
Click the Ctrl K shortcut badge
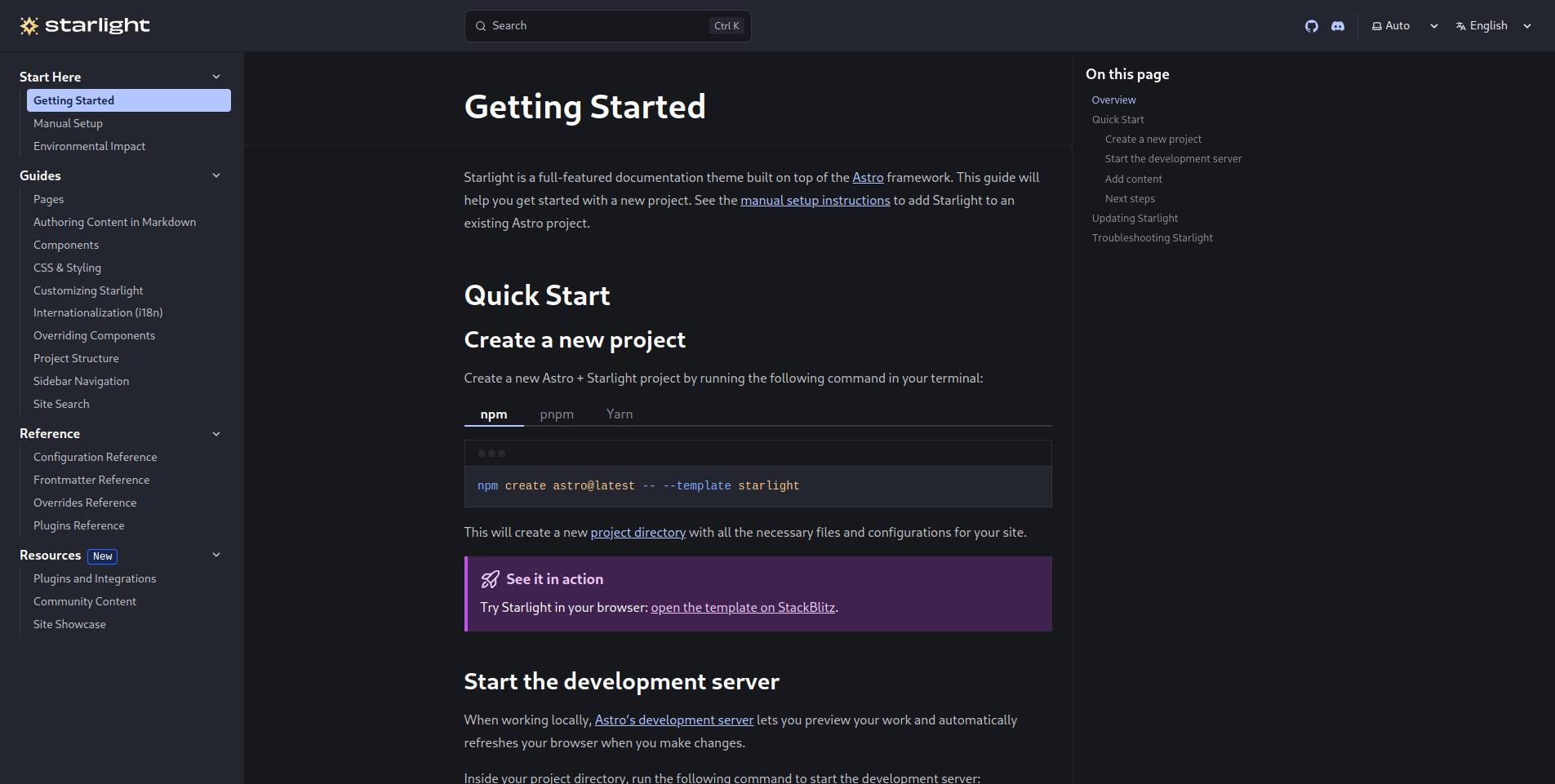tap(726, 26)
